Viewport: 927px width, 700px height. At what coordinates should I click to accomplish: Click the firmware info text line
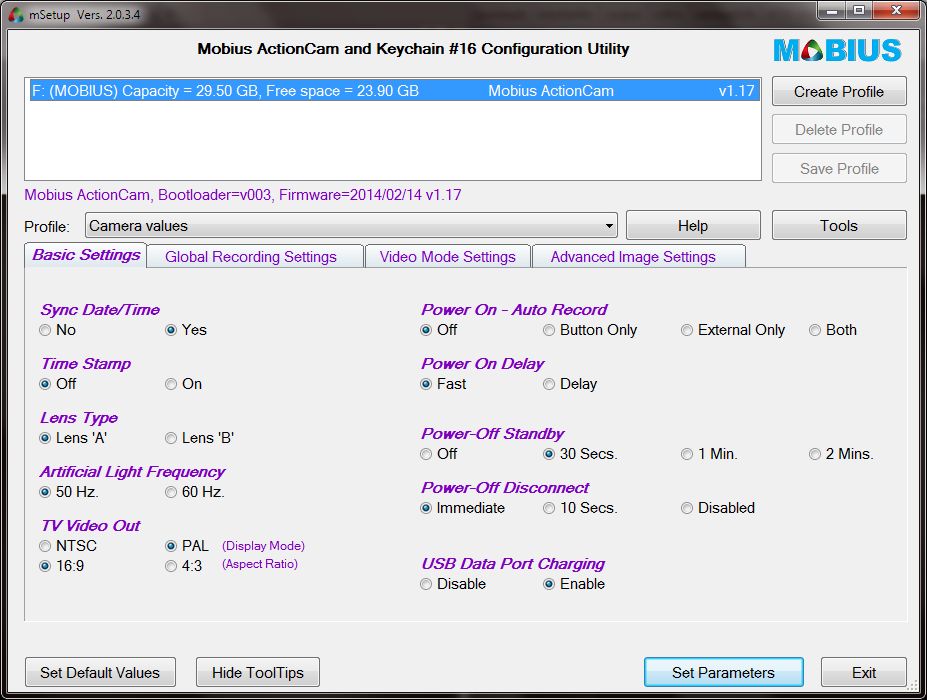pos(242,195)
